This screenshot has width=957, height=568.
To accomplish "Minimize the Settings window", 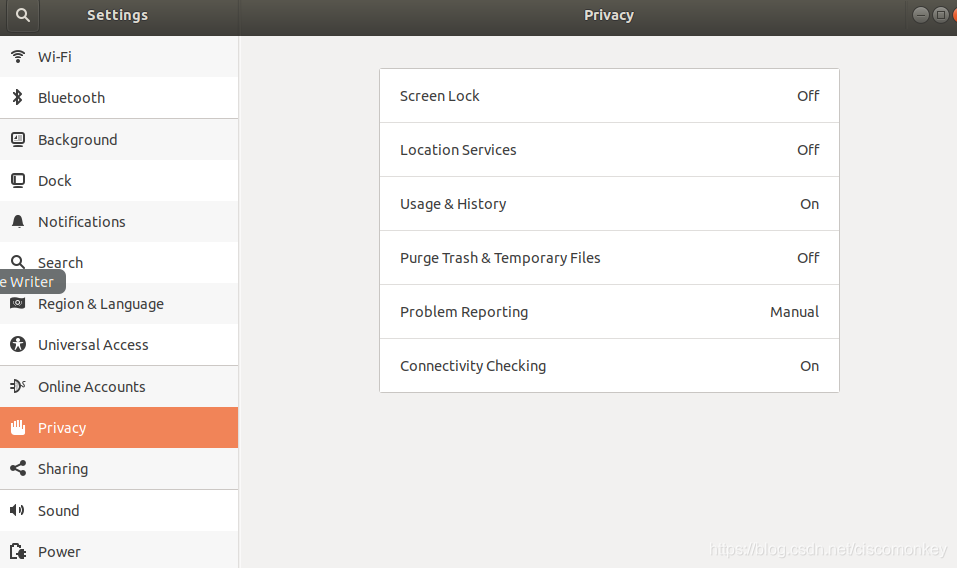I will click(920, 15).
